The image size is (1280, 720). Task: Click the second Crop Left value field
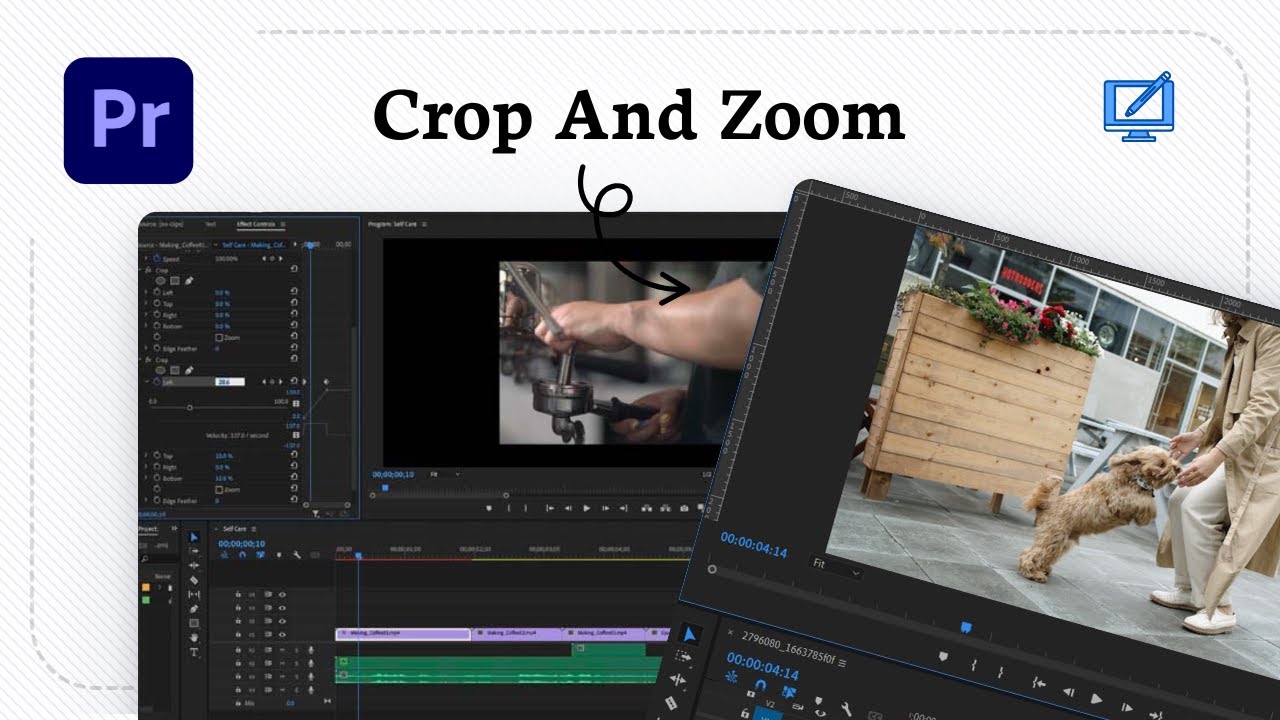click(x=229, y=382)
